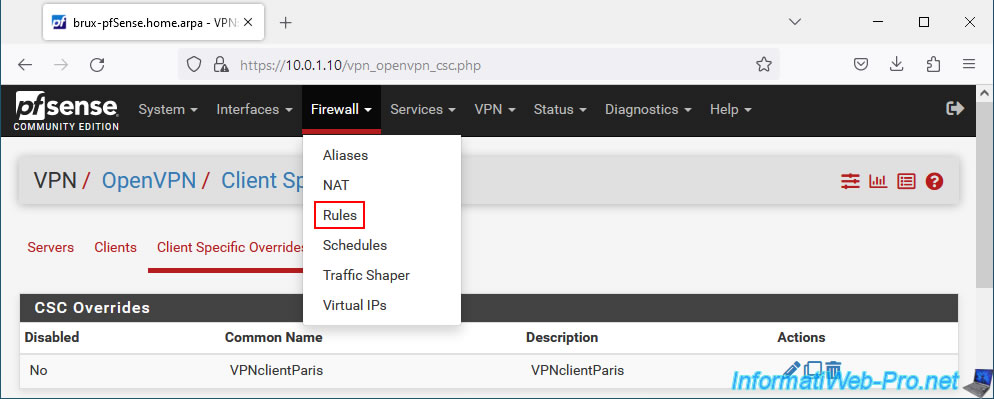994x399 pixels.
Task: Click the VPNclientParis common name cell
Action: coord(276,370)
